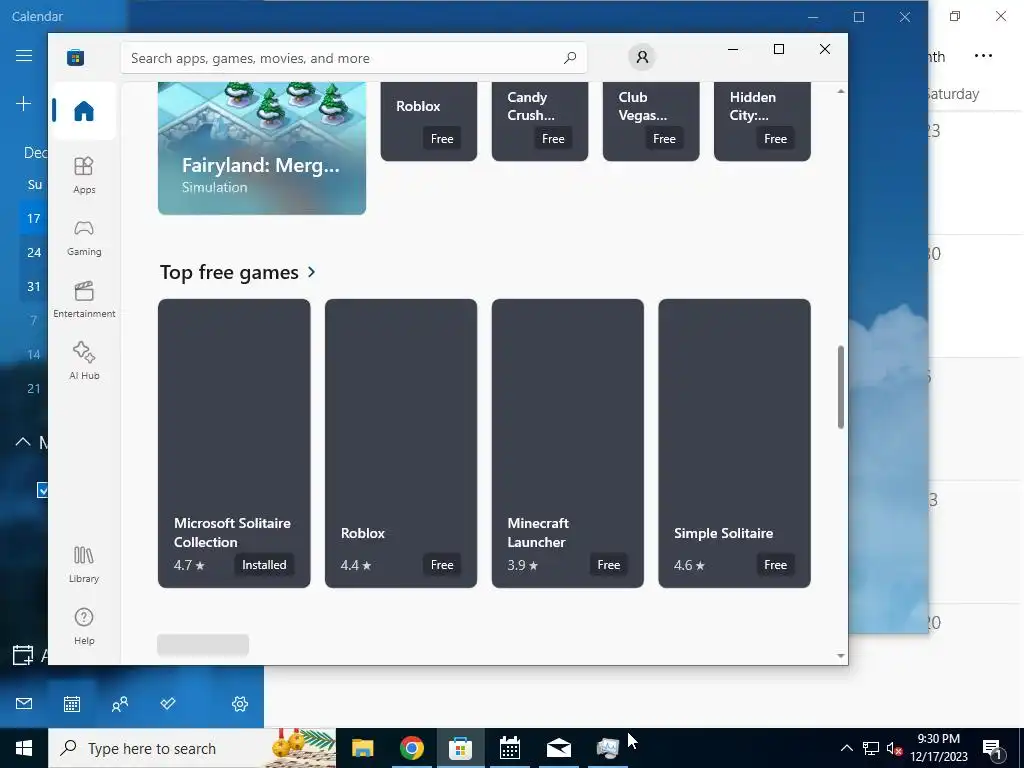
Task: Click Free on Minecraft Launcher card
Action: click(608, 565)
